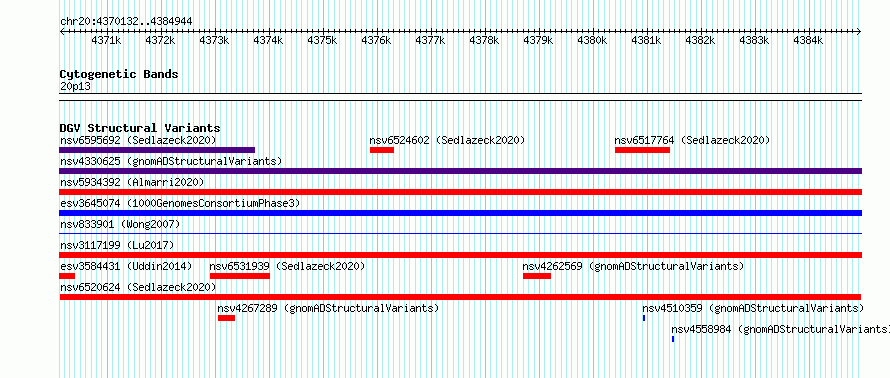The height and width of the screenshot is (378, 890).
Task: Click the 4372k ruler tick label
Action: click(x=160, y=40)
